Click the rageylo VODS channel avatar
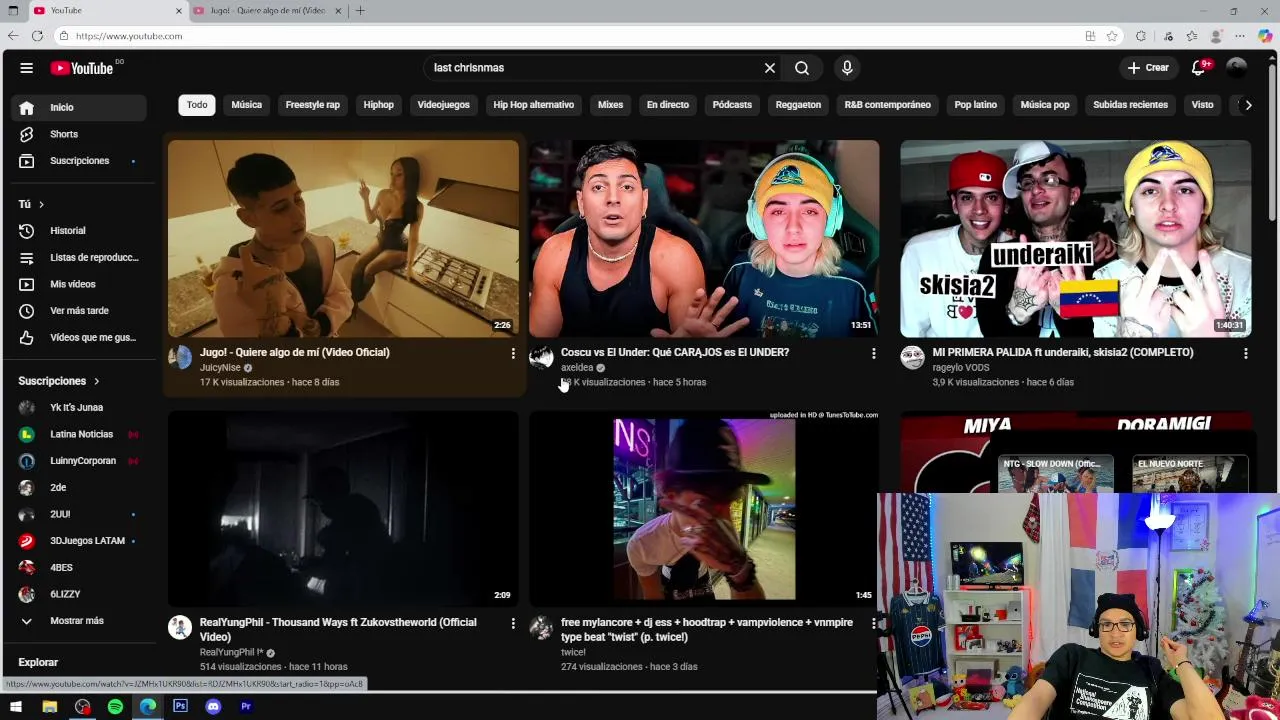 [912, 358]
